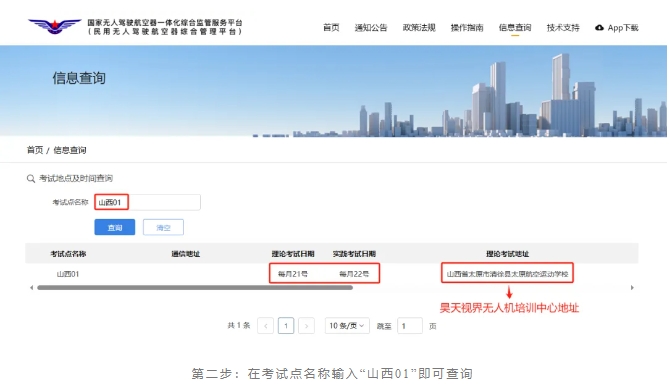Open the 政策法规 nav menu item

(x=419, y=28)
